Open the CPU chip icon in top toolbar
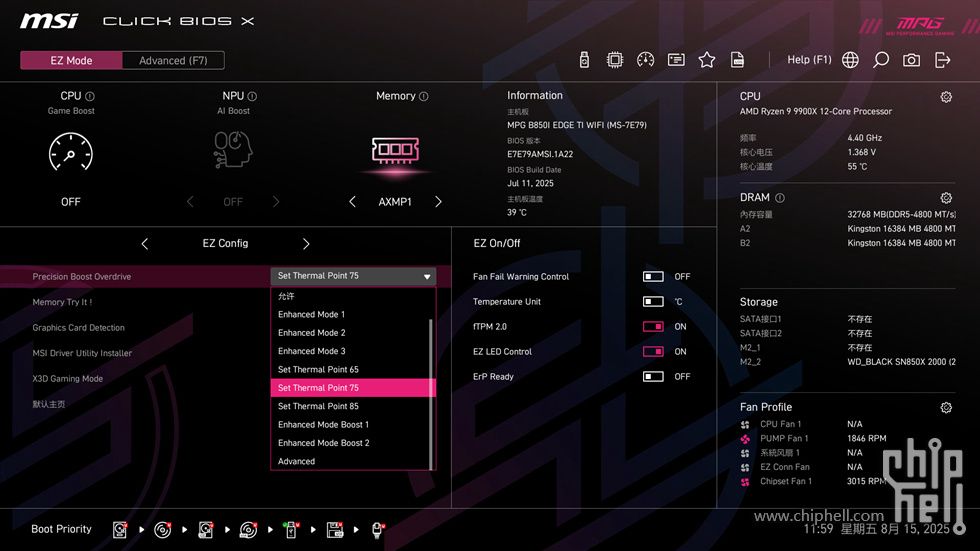 click(x=614, y=60)
